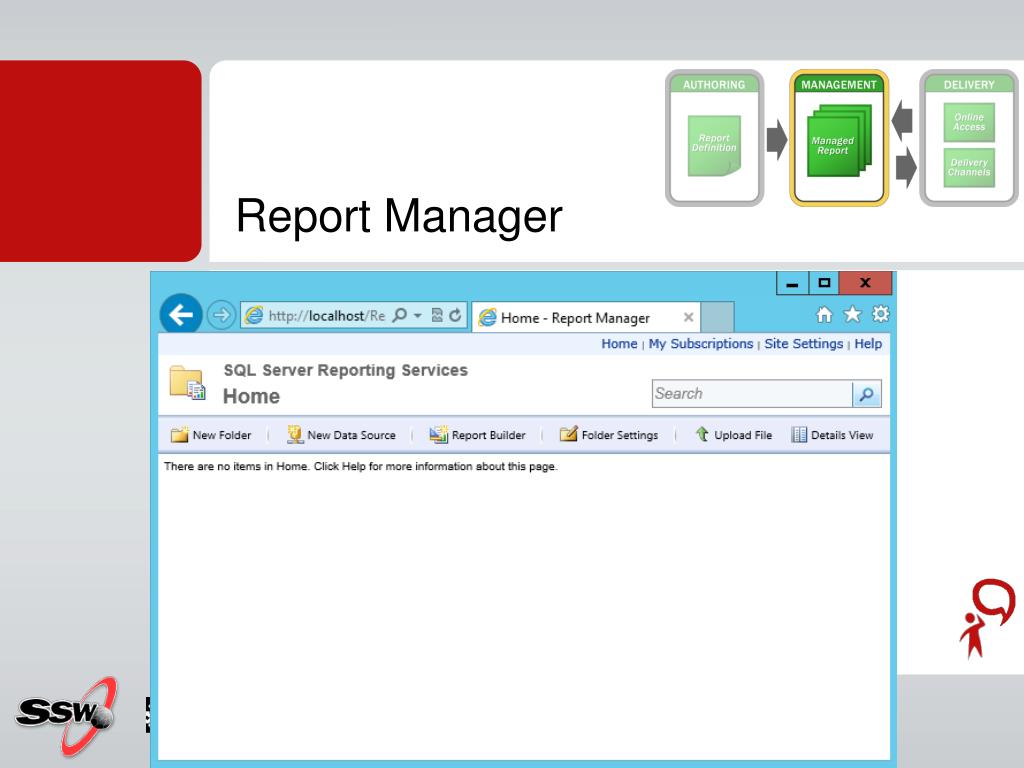Open Favorites with the star icon
Viewport: 1024px width, 768px height.
pyautogui.click(x=852, y=315)
